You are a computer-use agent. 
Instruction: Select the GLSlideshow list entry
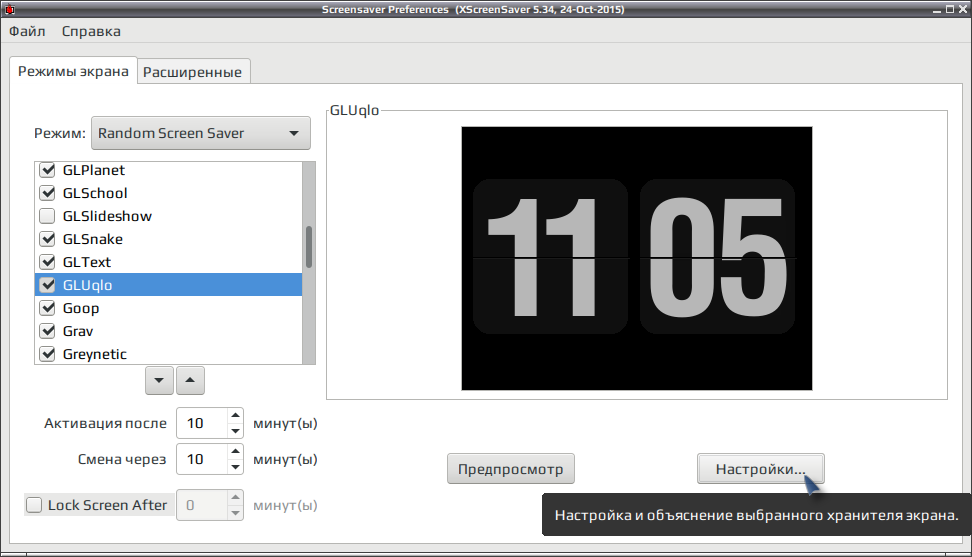pos(168,216)
